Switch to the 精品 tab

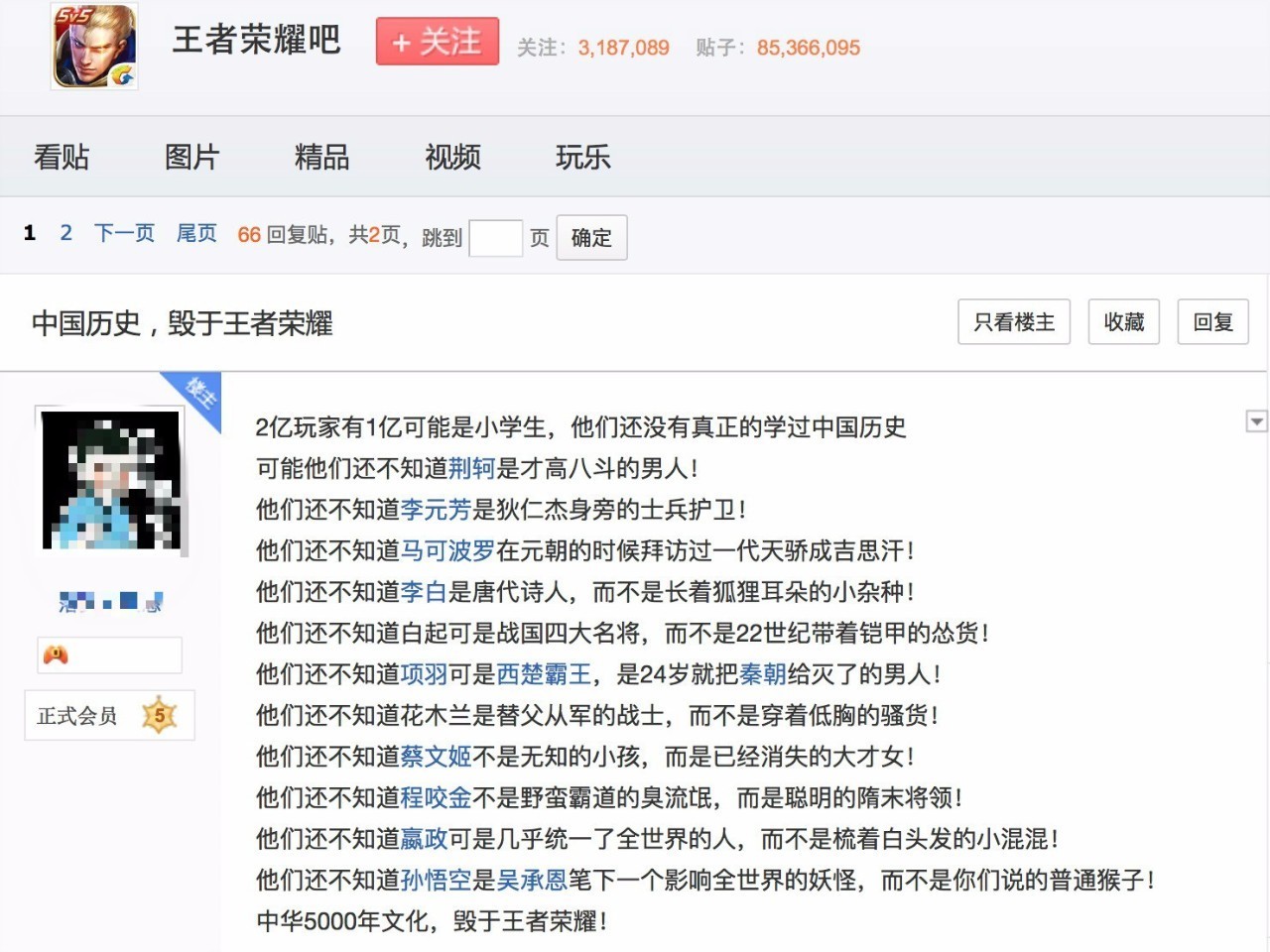click(321, 157)
